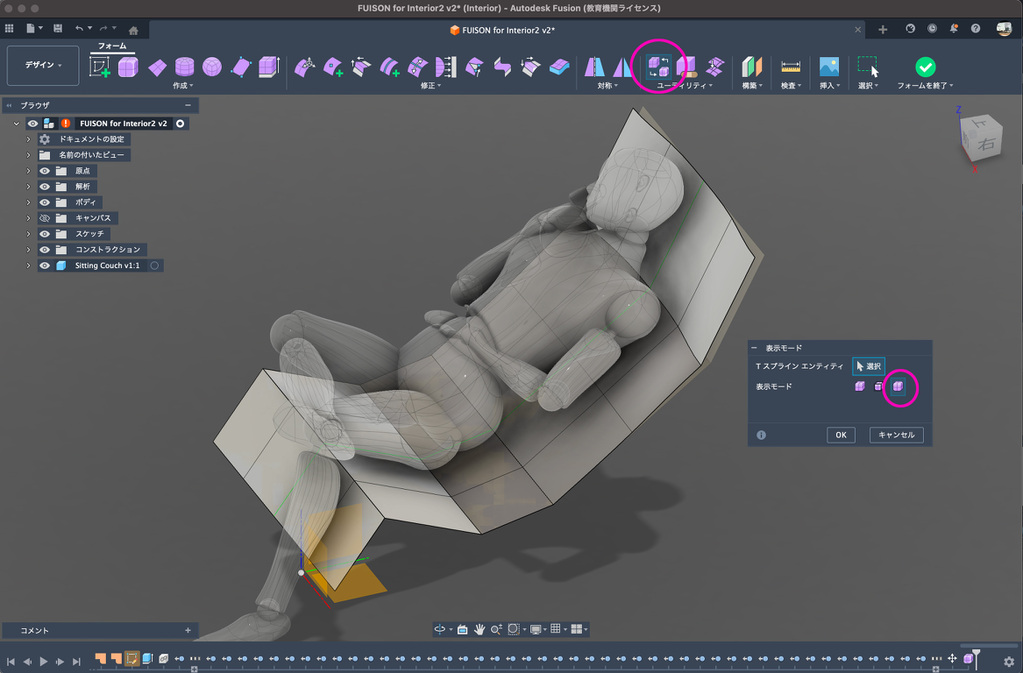The image size is (1023, 673).
Task: Click the Home icon in top bar
Action: click(x=133, y=29)
